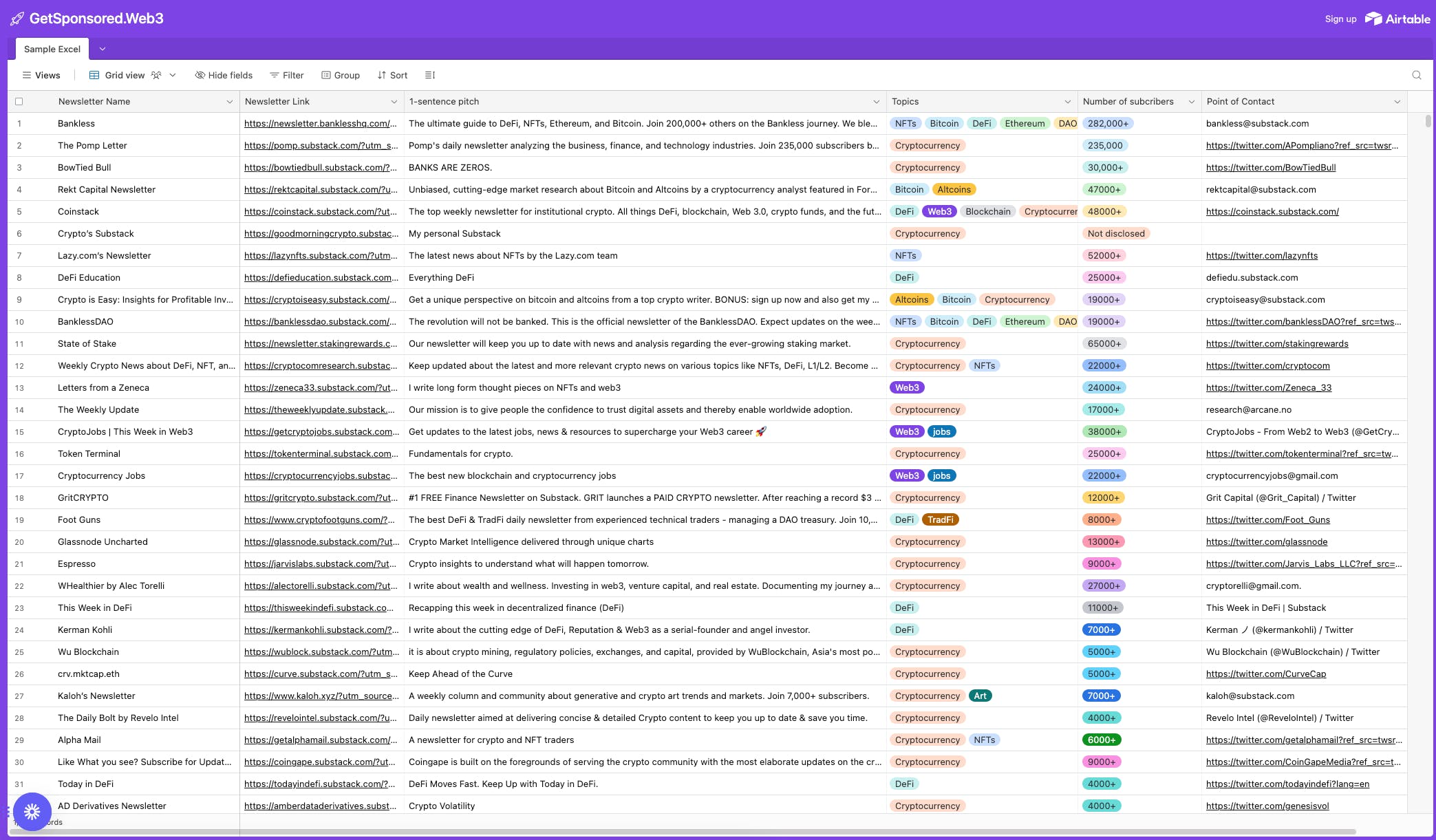The image size is (1436, 840).
Task: Open the search magnifier icon
Action: (1417, 75)
